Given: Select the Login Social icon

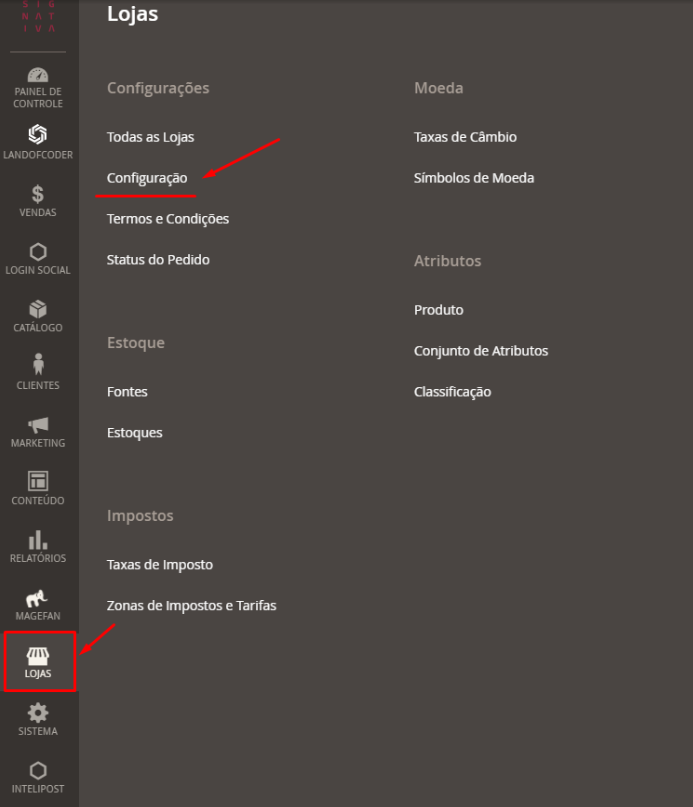Looking at the screenshot, I should tap(38, 252).
